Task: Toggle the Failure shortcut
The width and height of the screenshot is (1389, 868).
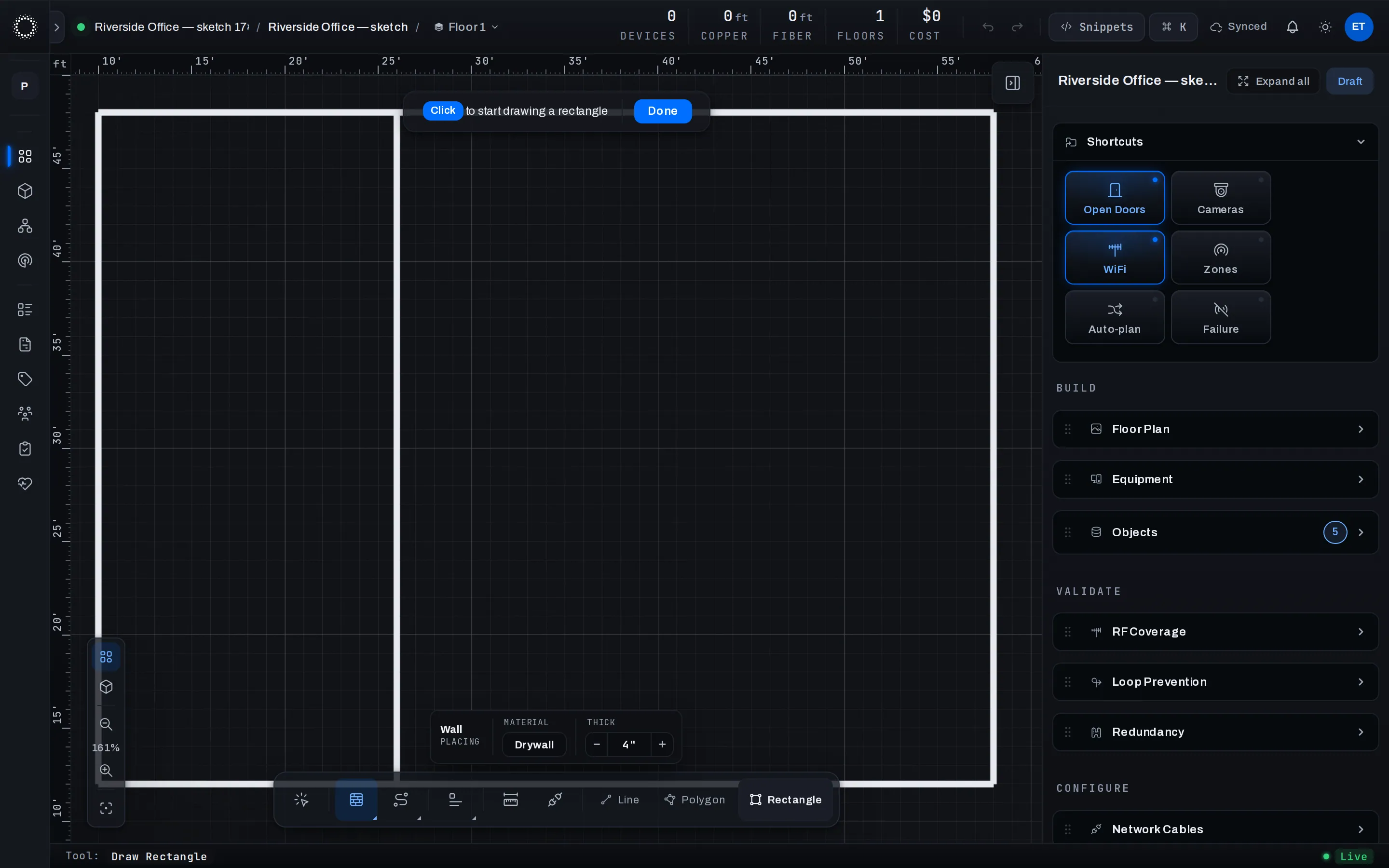Action: point(1221,317)
